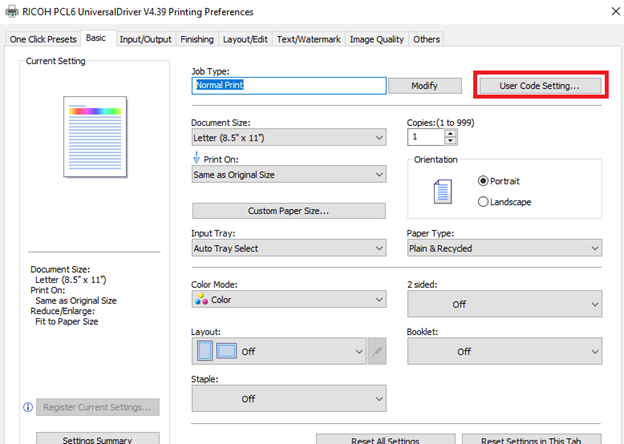Click the orientation page preview icon
The width and height of the screenshot is (624, 444).
pyautogui.click(x=443, y=191)
